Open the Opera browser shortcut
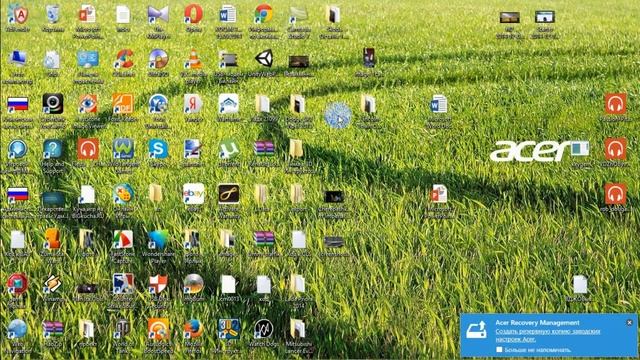Screen dimensions: 640x360 pyautogui.click(x=193, y=14)
